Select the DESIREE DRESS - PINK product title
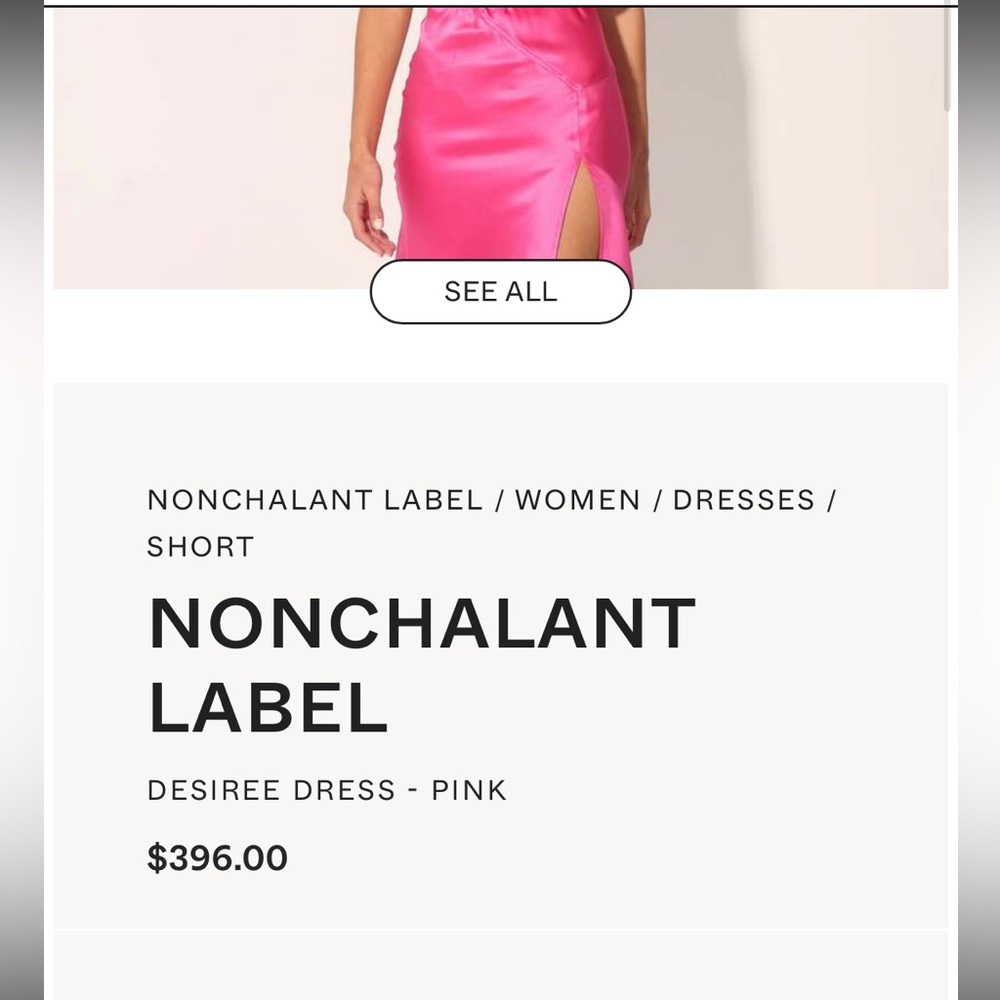 point(327,790)
